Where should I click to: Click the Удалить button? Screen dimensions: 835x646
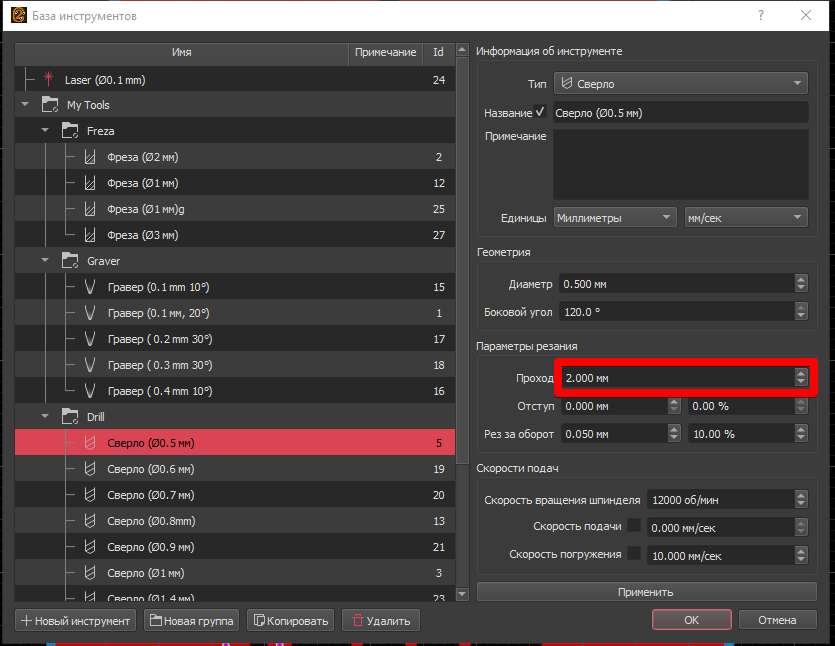pyautogui.click(x=381, y=620)
